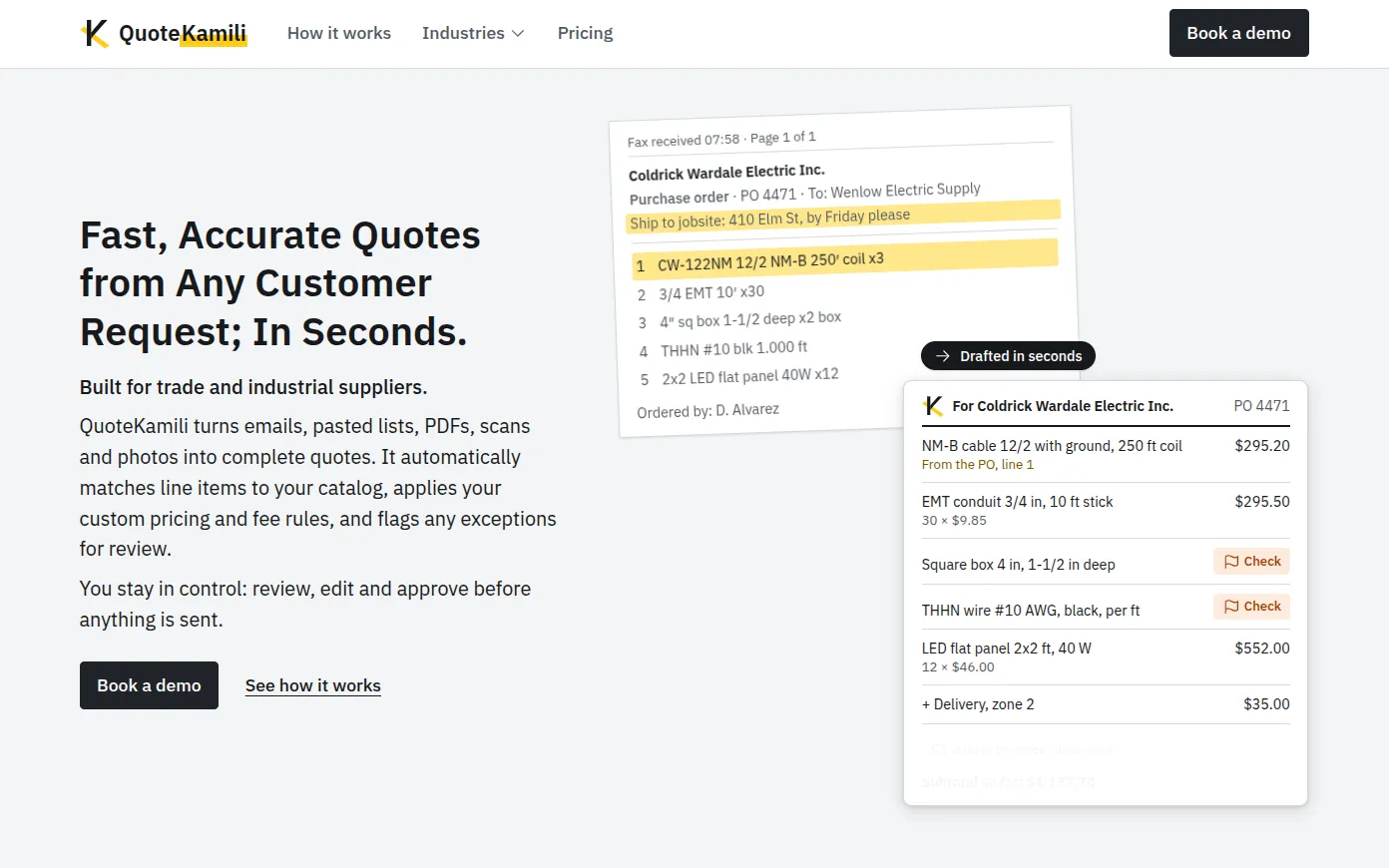Viewport: 1389px width, 868px height.
Task: Click THHN wire #10 AWG quote line
Action: [1031, 611]
